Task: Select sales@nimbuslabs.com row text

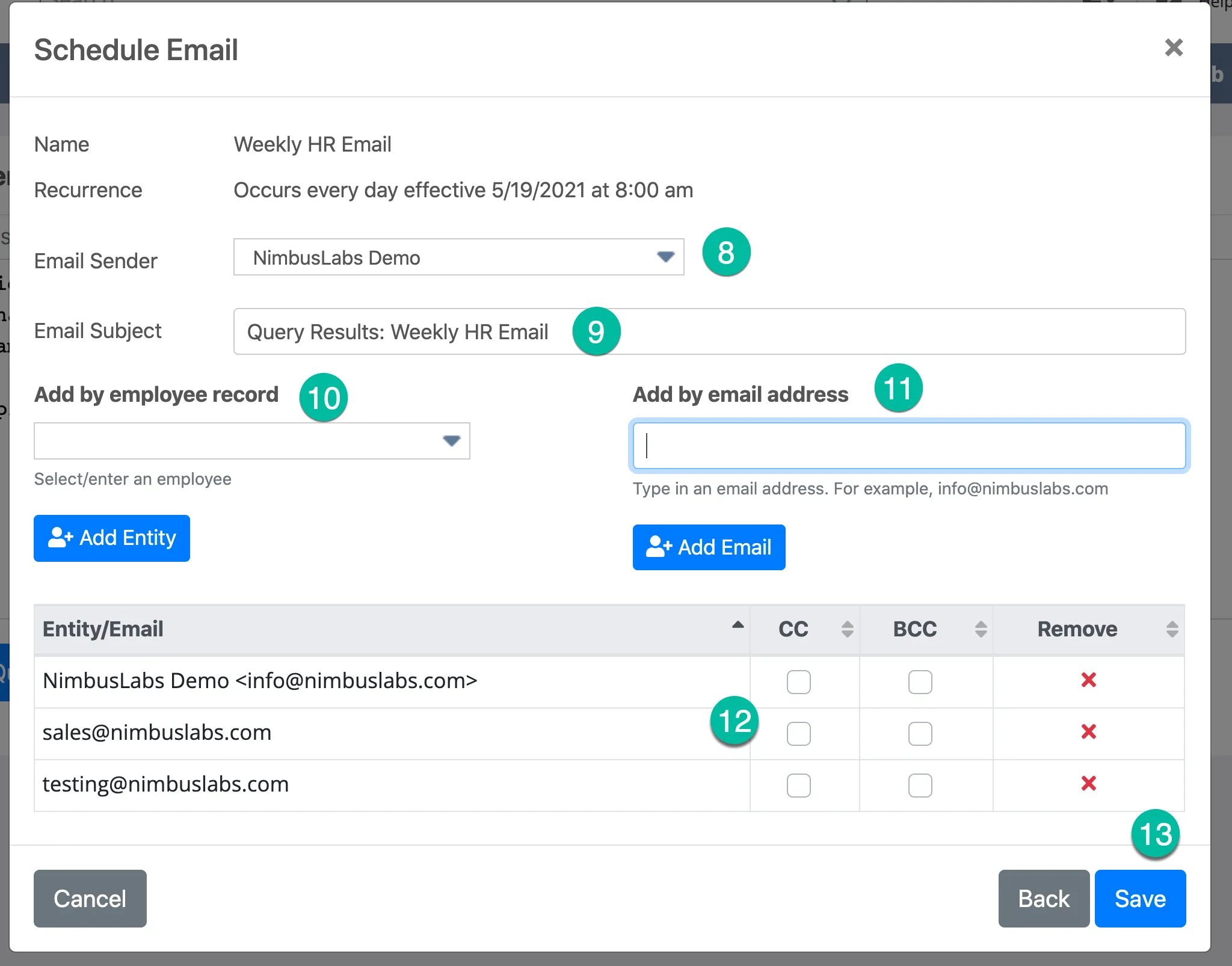Action: coord(157,733)
